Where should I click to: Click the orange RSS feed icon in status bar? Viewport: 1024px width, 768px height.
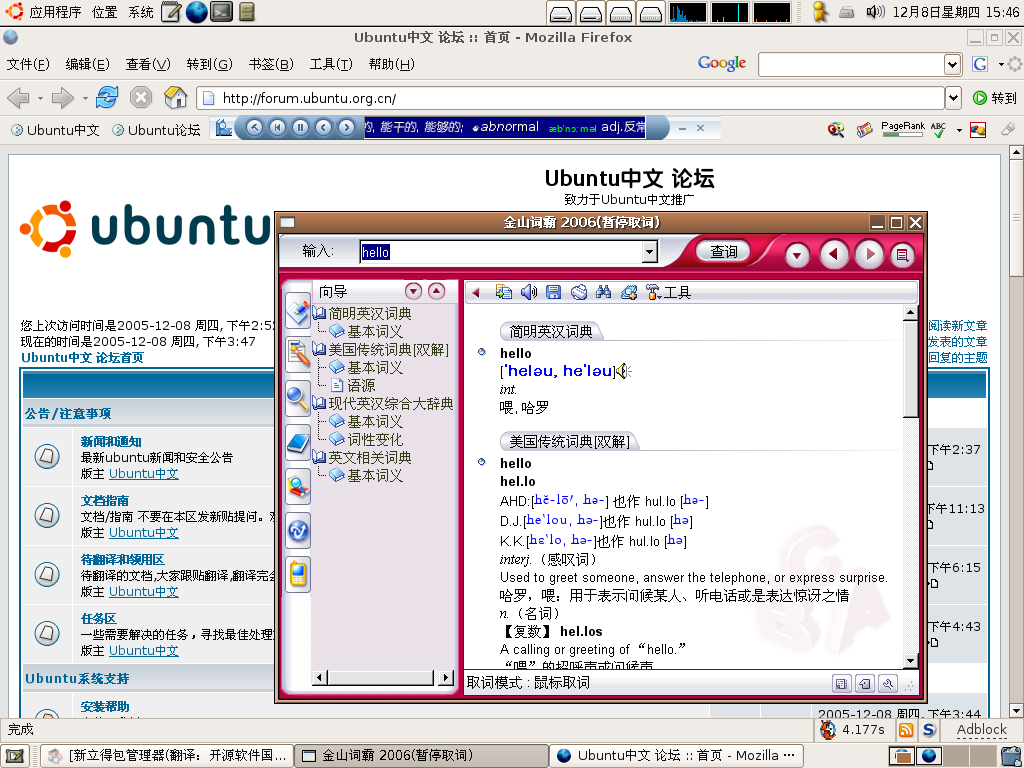click(x=906, y=729)
